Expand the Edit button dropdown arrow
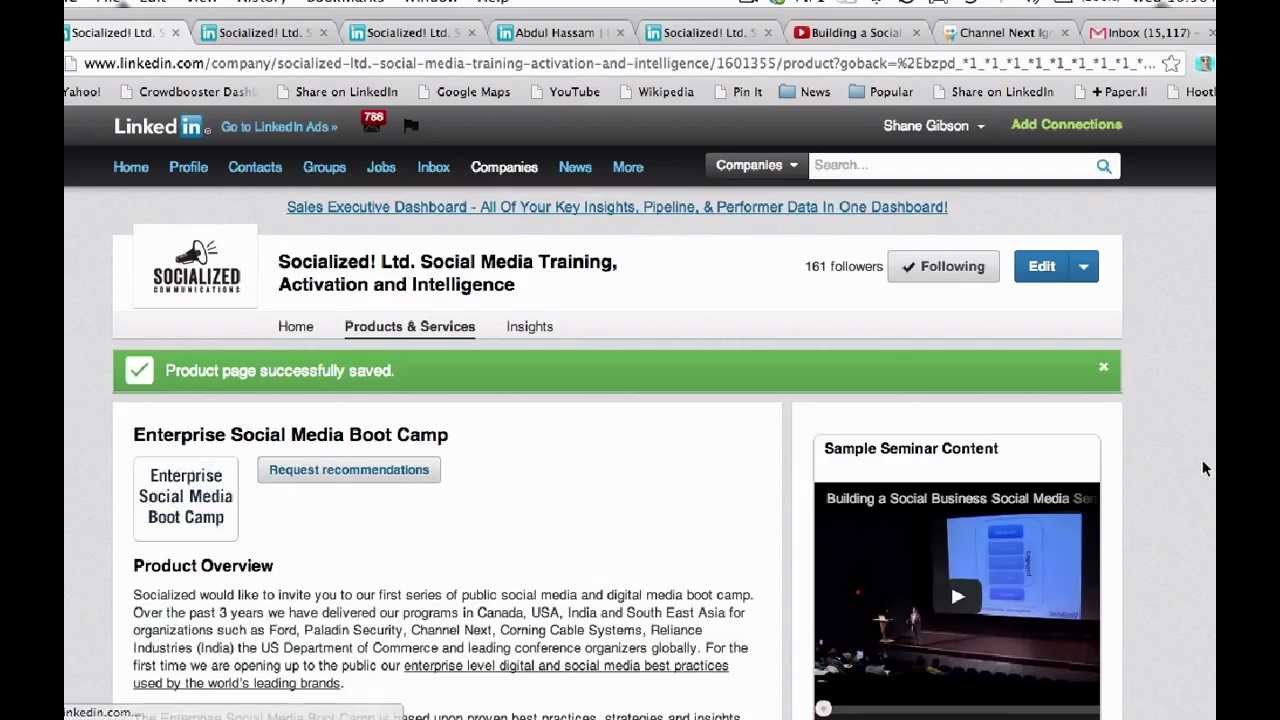This screenshot has width=1280, height=720. pos(1083,266)
